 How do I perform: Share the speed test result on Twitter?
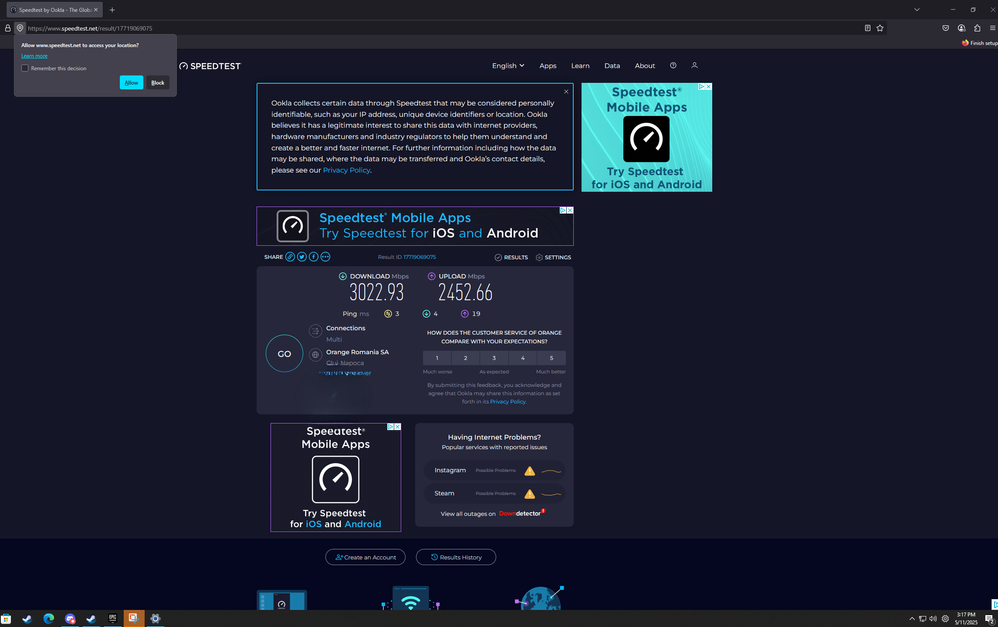pyautogui.click(x=302, y=257)
